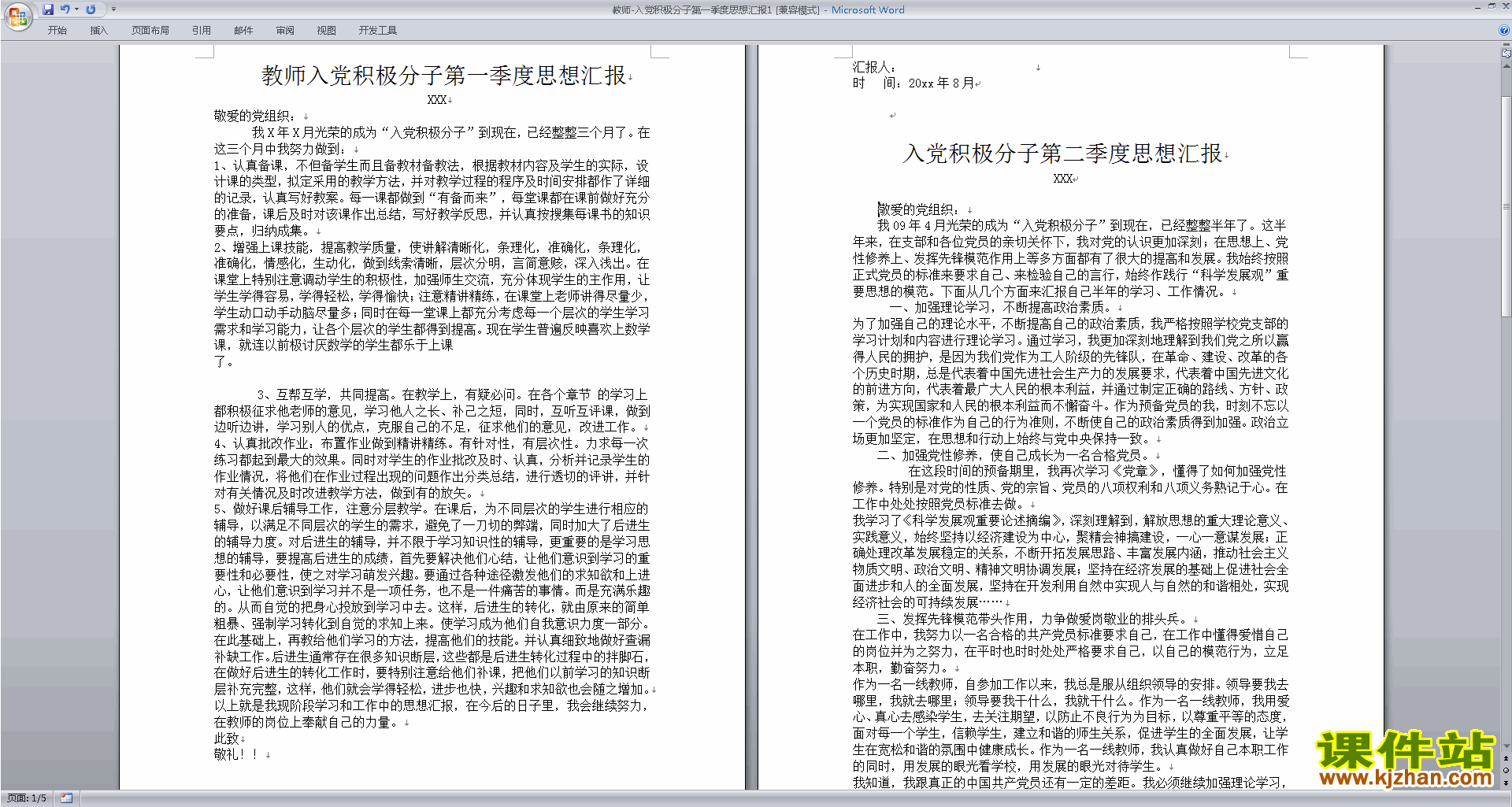Click the line 汇报人： on page two
Image resolution: width=1512 pixels, height=807 pixels.
tap(874, 67)
